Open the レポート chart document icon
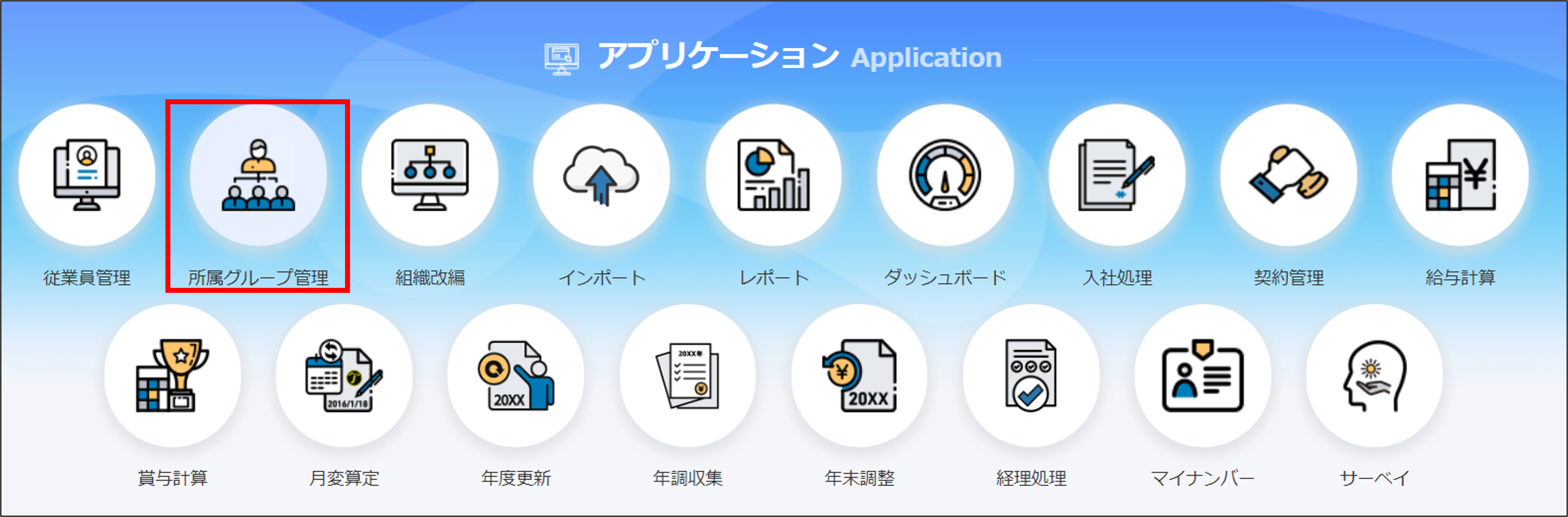Image resolution: width=1568 pixels, height=517 pixels. (x=774, y=175)
